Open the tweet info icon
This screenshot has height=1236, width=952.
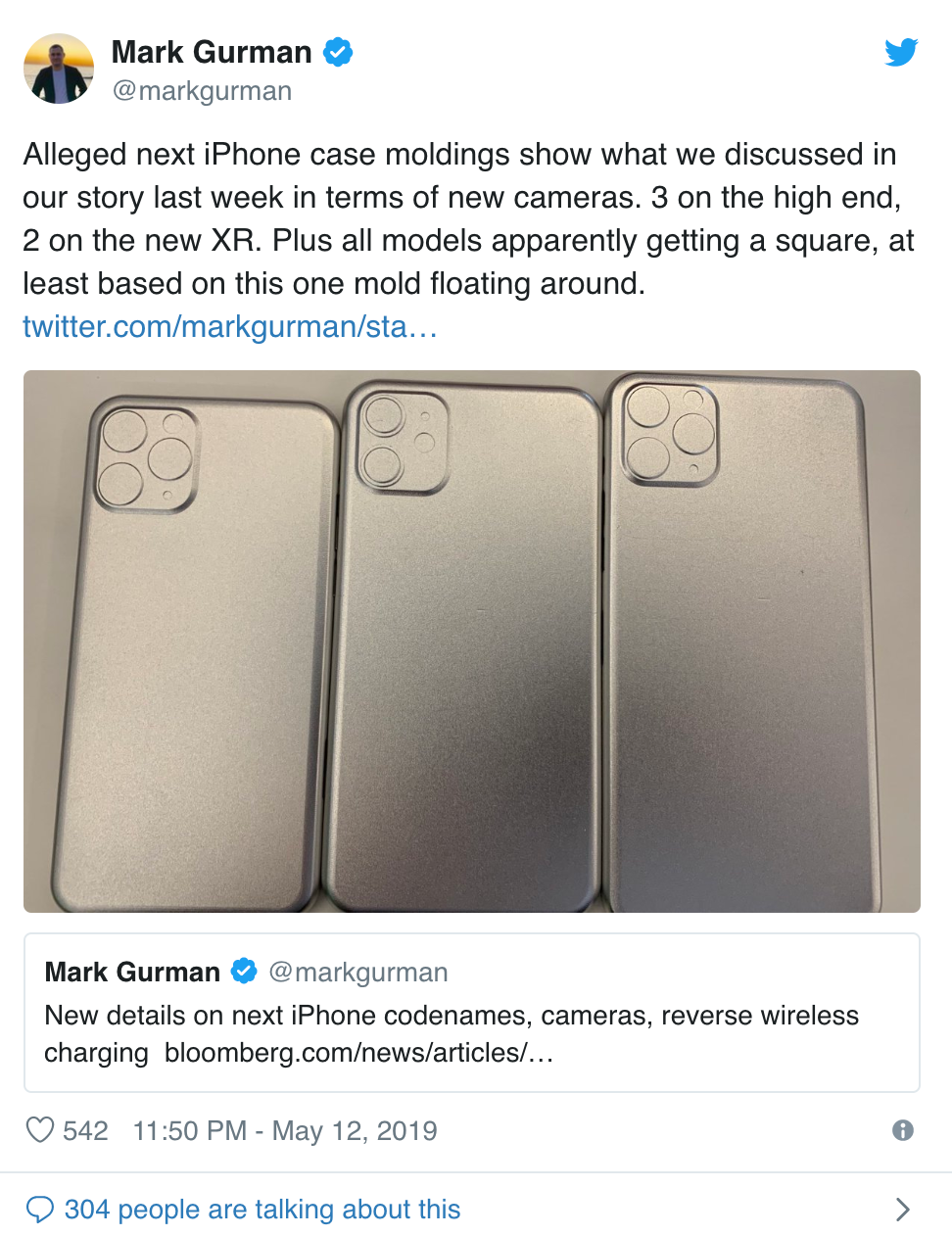point(903,1130)
